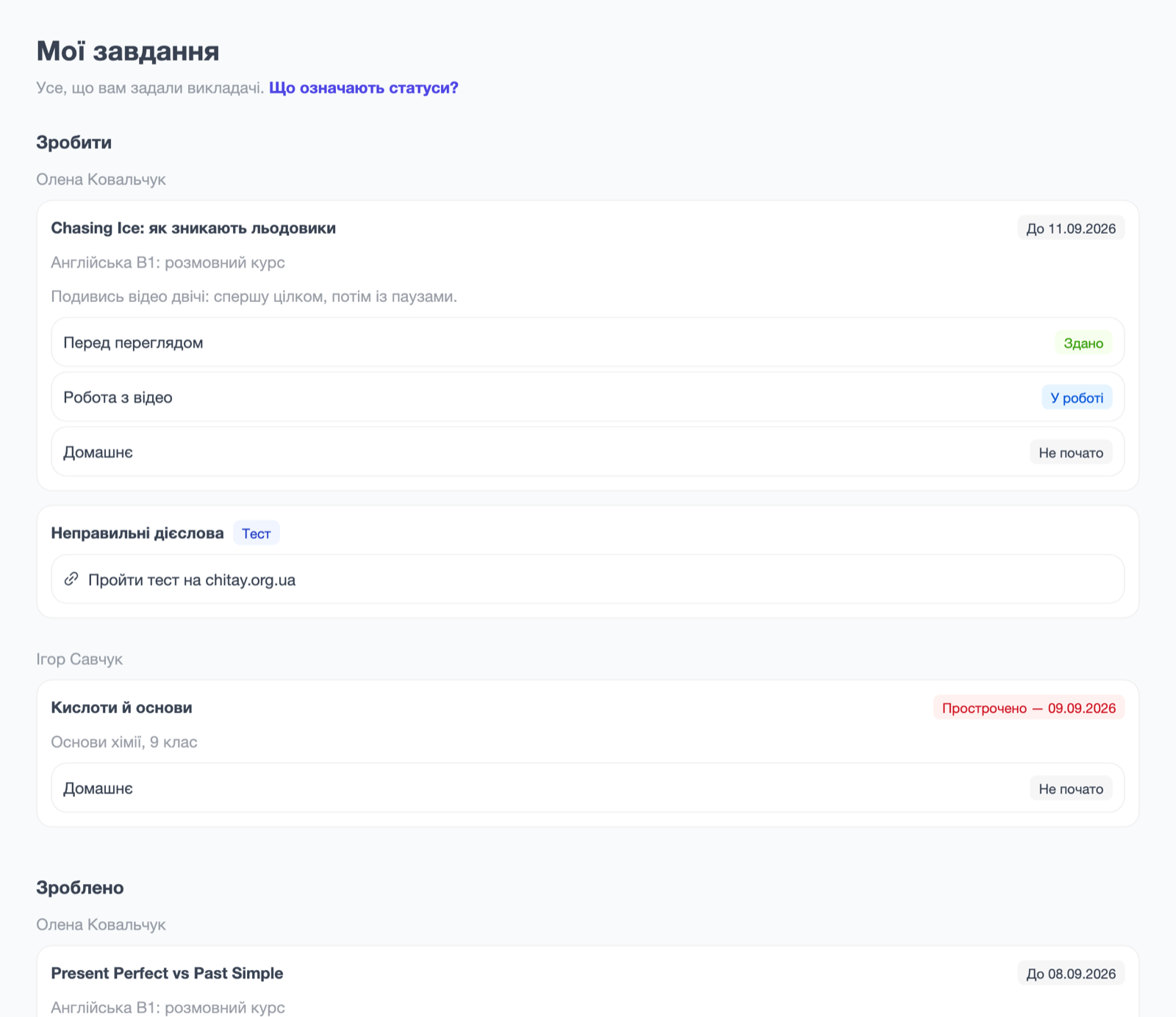Image resolution: width=1176 pixels, height=1017 pixels.
Task: Open 'Домашнє' under Chasing Ice task
Action: click(588, 452)
